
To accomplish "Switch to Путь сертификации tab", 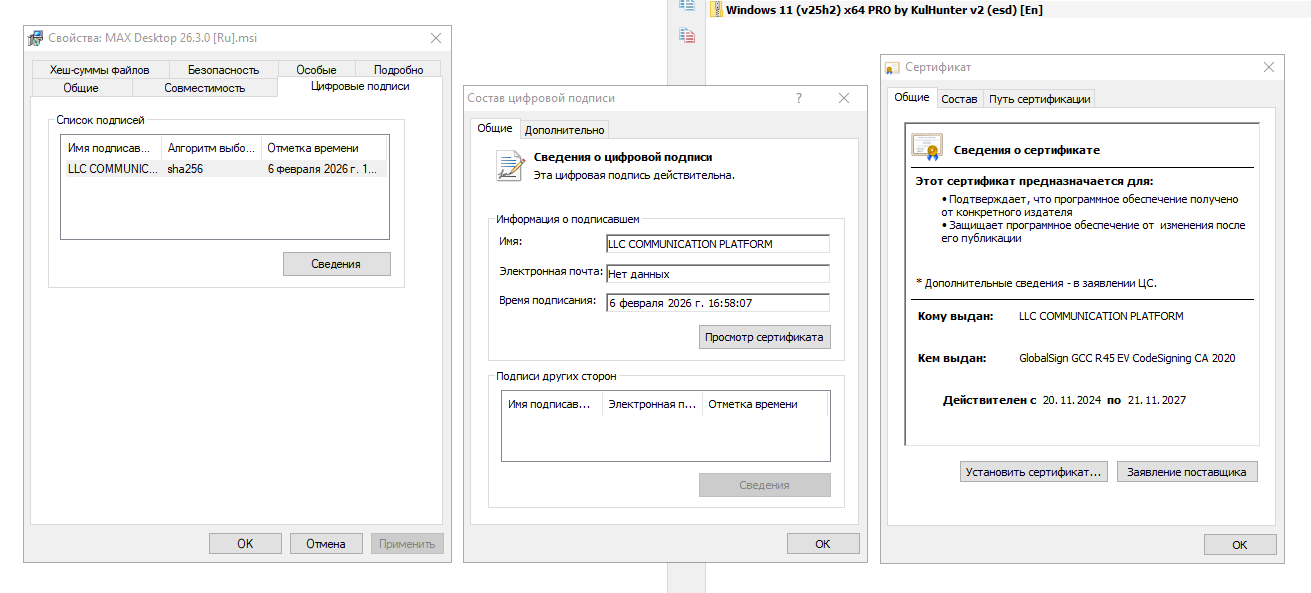I will point(1039,99).
